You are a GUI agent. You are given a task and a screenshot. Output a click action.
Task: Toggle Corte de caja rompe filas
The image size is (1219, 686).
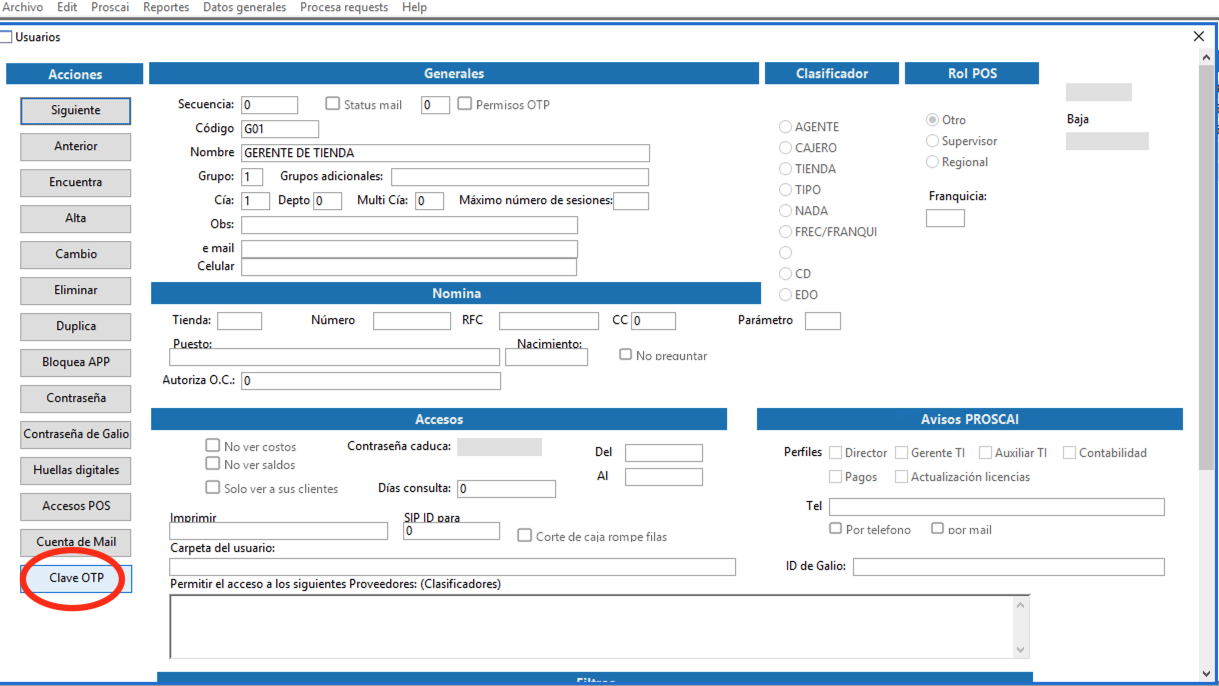click(525, 536)
